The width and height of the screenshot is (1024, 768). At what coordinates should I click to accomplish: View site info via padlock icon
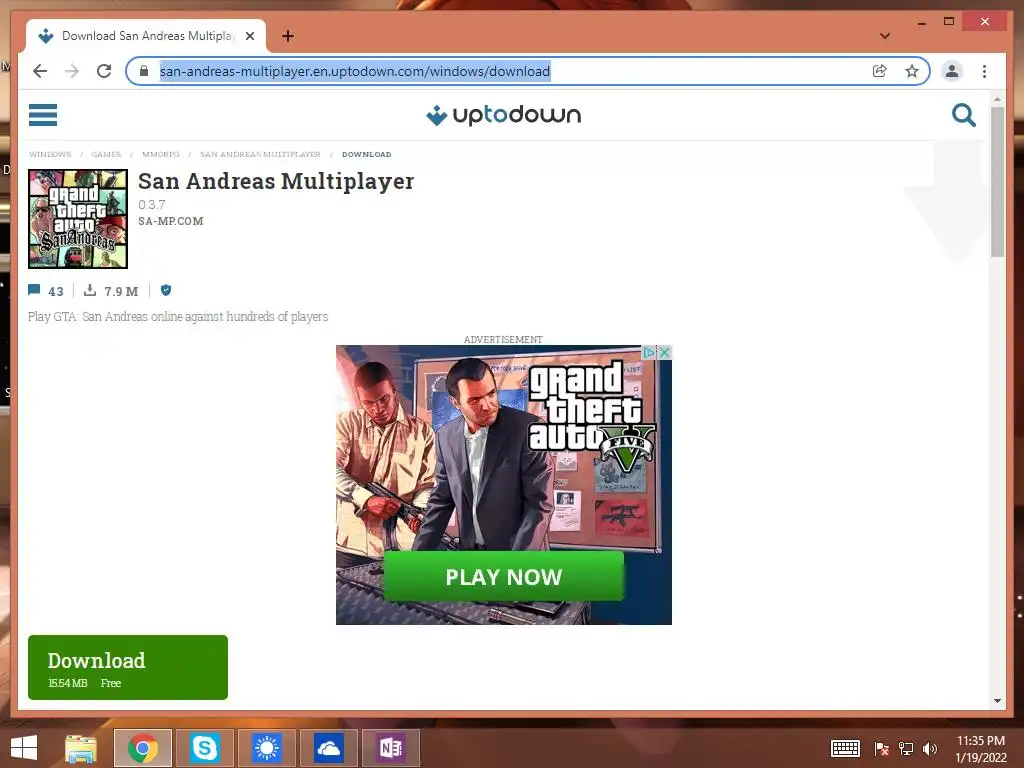pos(144,71)
